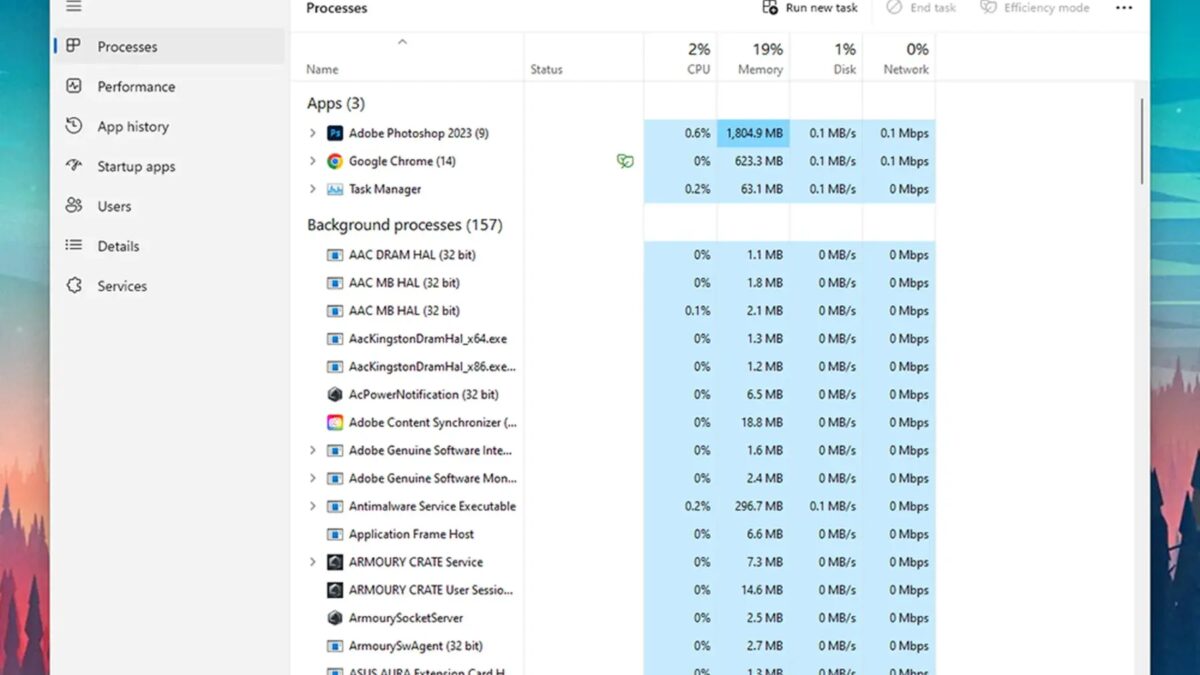Click the Google Chrome icon in process list
The height and width of the screenshot is (675, 1200).
[335, 161]
